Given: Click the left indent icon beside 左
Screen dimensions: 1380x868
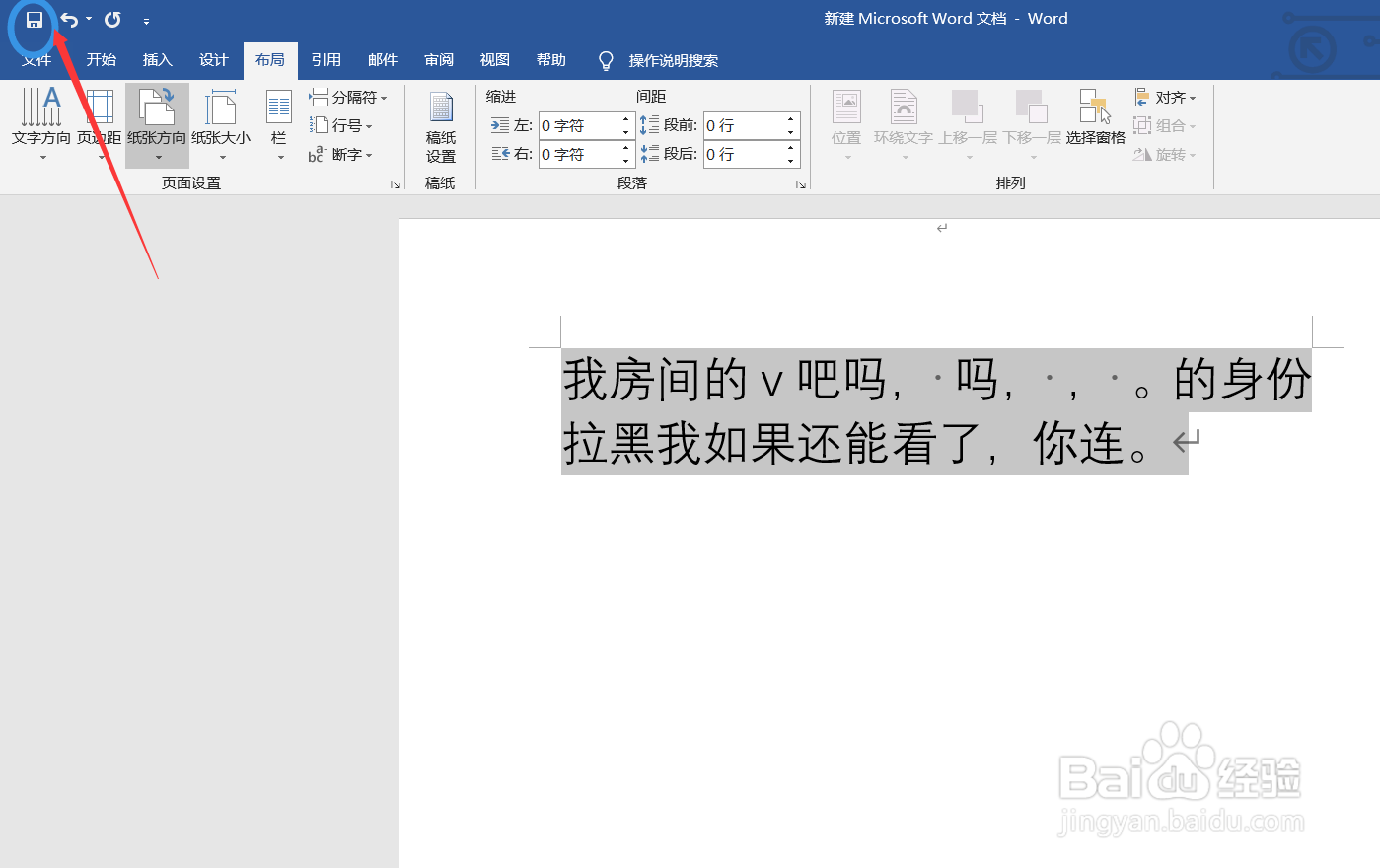Looking at the screenshot, I should pos(500,126).
